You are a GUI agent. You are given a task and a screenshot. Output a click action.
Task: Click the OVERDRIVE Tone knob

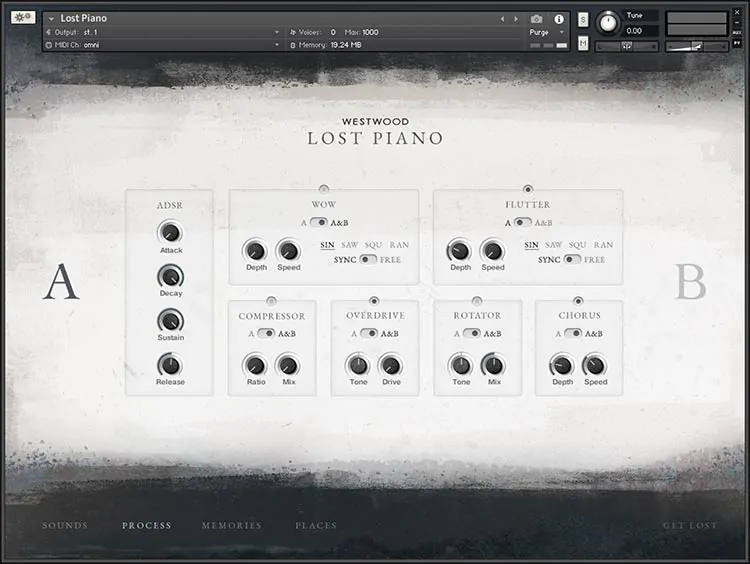coord(358,365)
